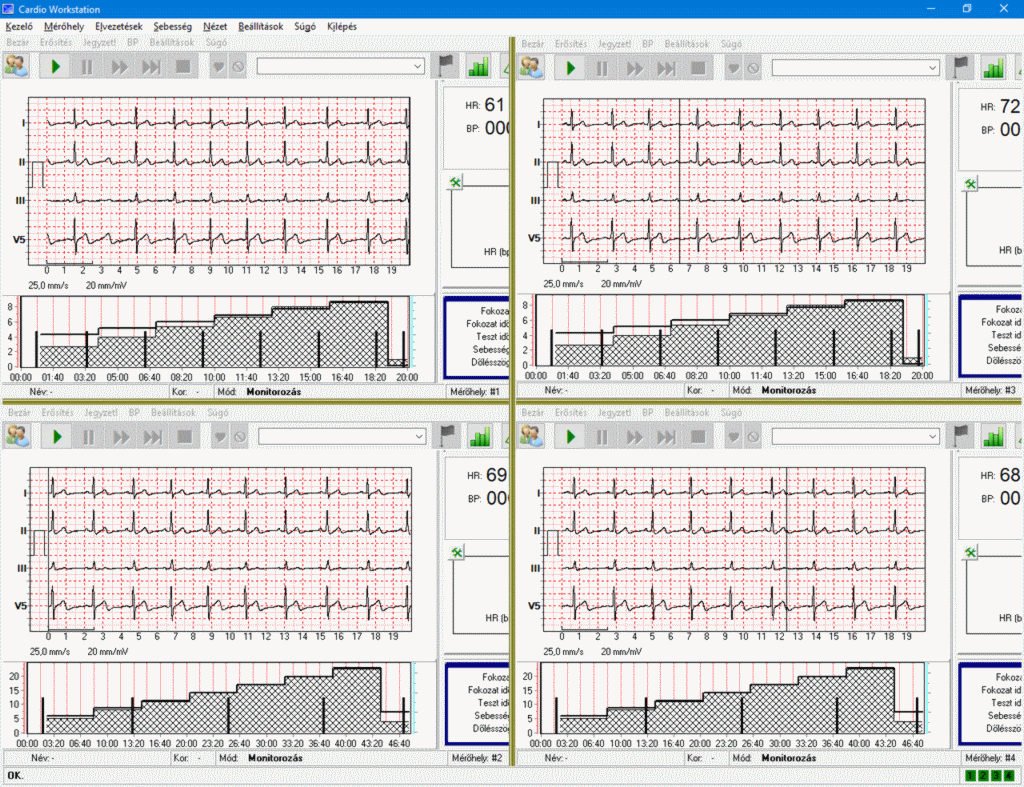Stop the test in station #1 toolbar

click(x=183, y=67)
